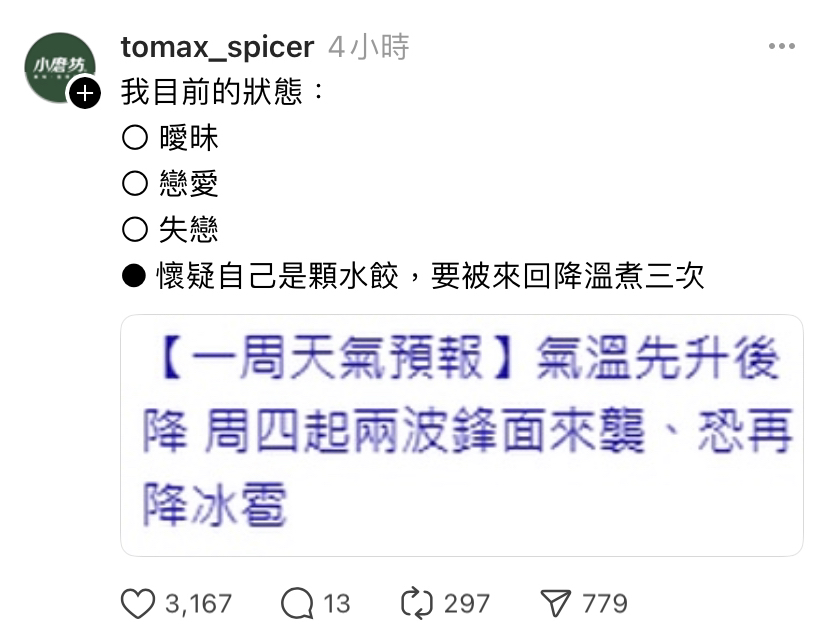This screenshot has height=640, width=828.
Task: Open the tomax_spicer profile avatar
Action: (60, 68)
